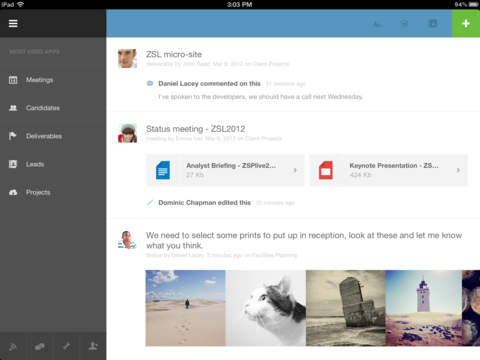Go to Projects in the sidebar
This screenshot has height=360, width=480.
click(x=38, y=192)
